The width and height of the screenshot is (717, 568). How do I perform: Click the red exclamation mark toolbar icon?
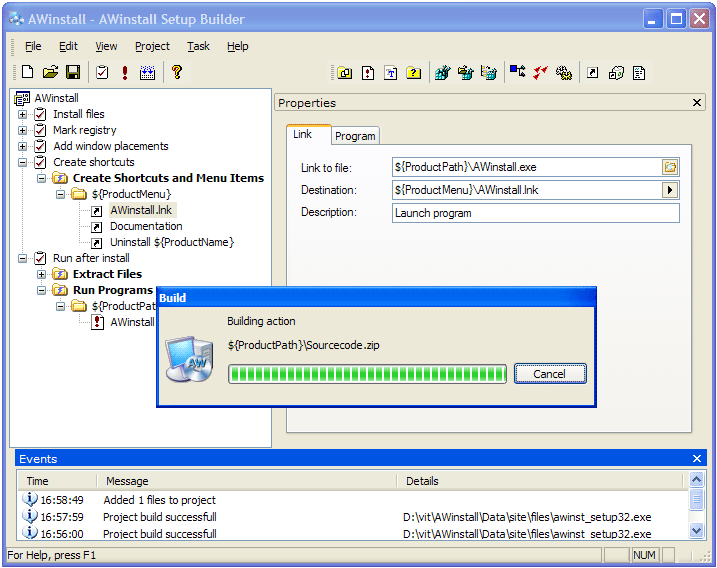(x=124, y=72)
